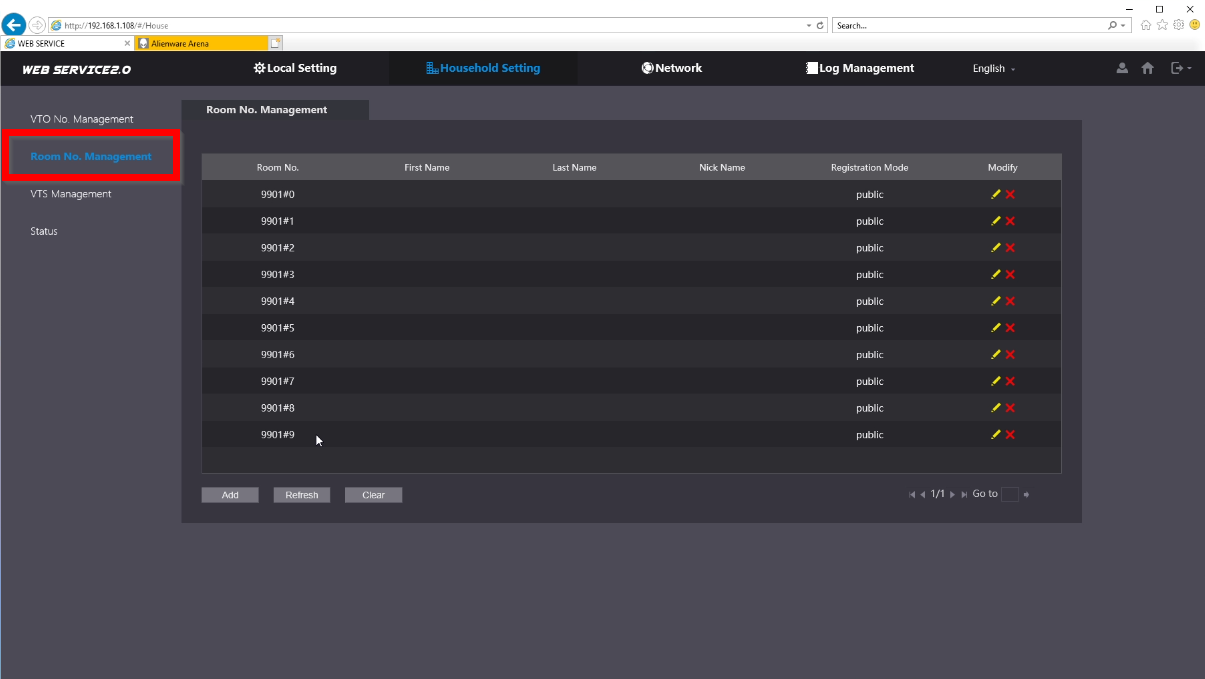Go to the home page icon
Screen dimensions: 1205x679
1148,68
